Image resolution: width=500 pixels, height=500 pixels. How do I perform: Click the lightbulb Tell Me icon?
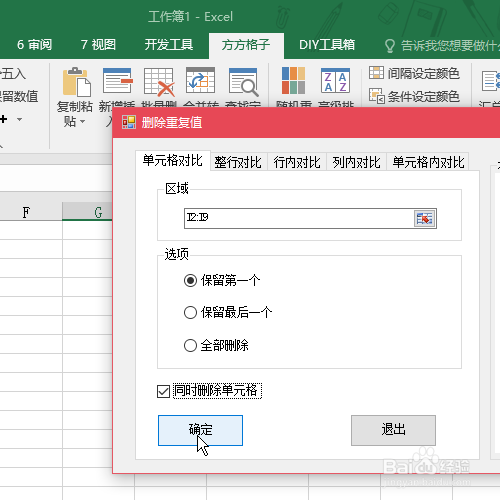pyautogui.click(x=390, y=46)
